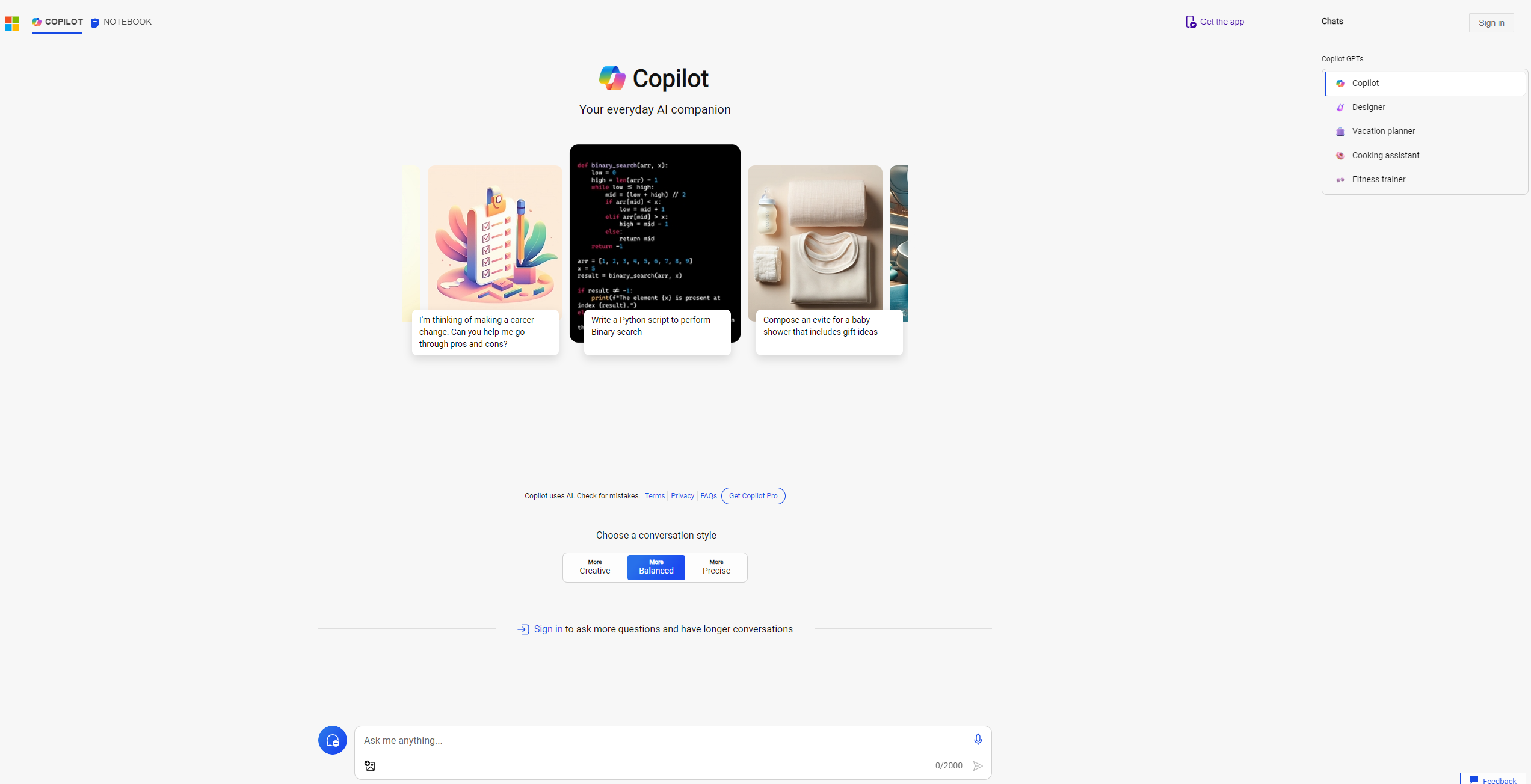Open the Vacation planner GPT
1531x784 pixels.
click(1383, 131)
